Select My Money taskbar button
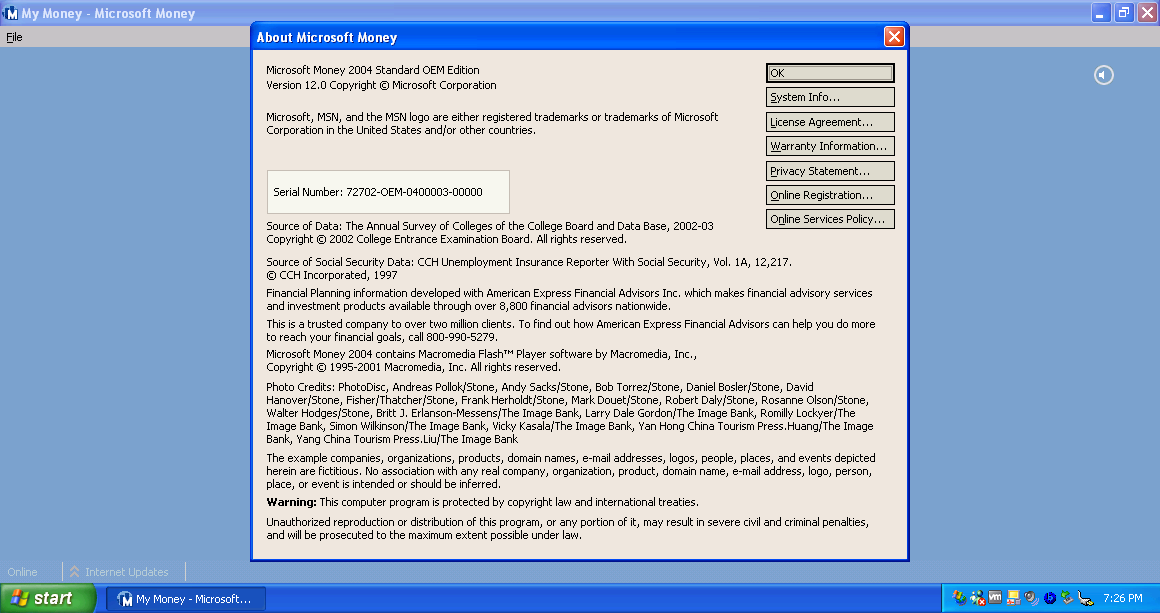1160x613 pixels. pos(186,599)
